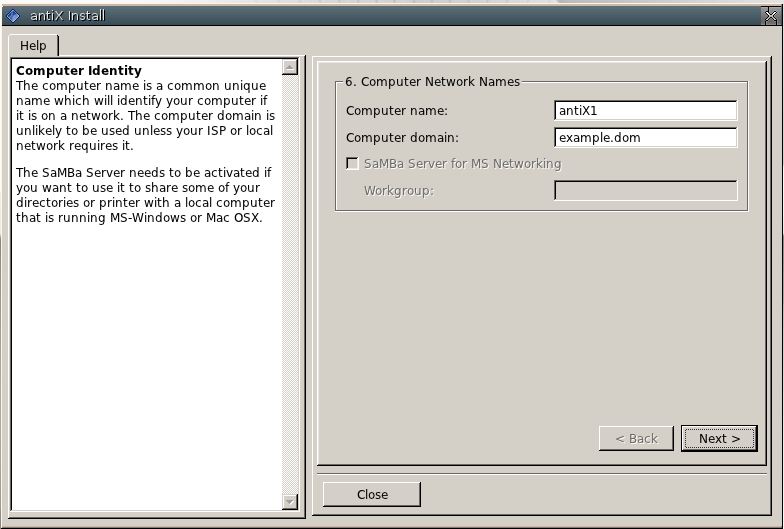Switch to the Help tab

pos(34,46)
